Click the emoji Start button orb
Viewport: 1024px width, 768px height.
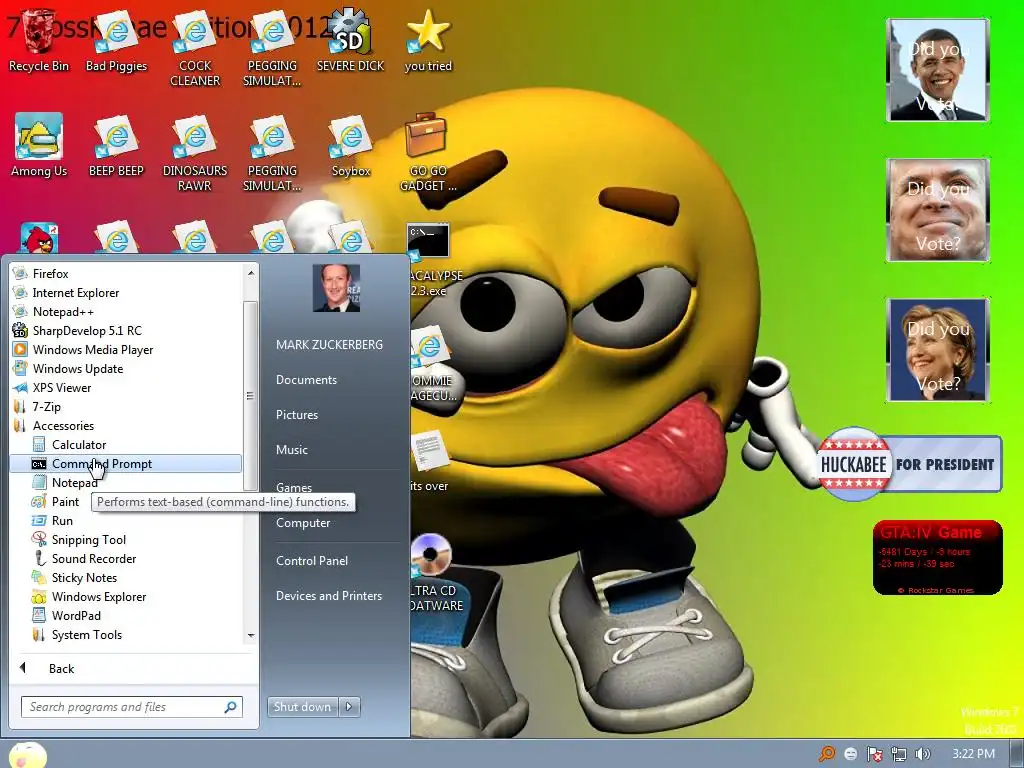(28, 755)
